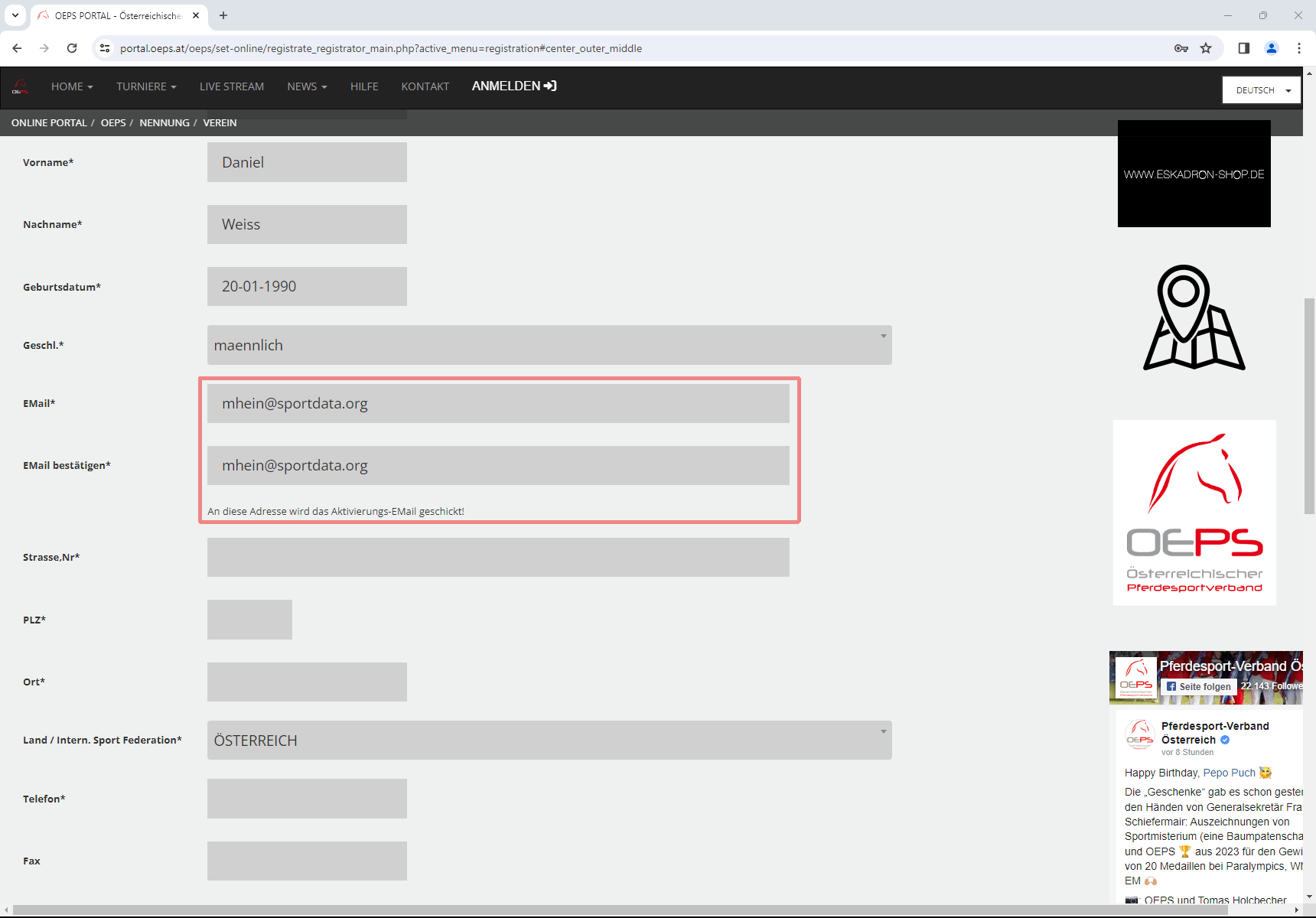Click the Strasse,Nr input field

pyautogui.click(x=498, y=558)
